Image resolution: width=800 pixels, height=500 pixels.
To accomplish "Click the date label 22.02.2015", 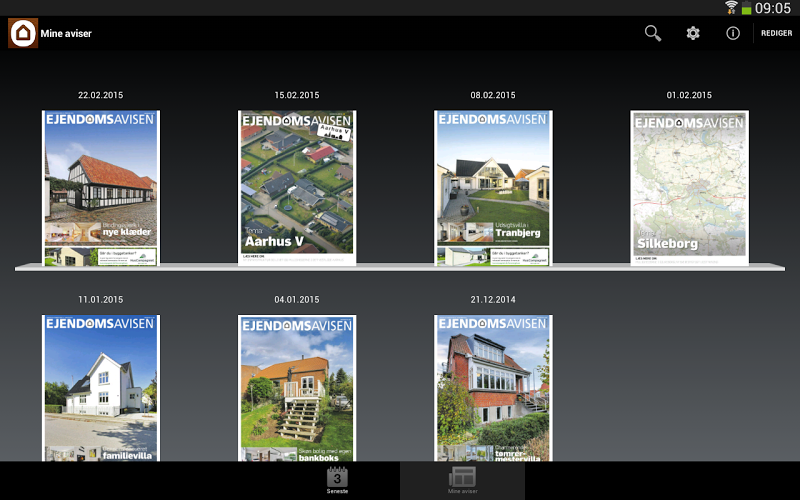I will click(x=101, y=95).
